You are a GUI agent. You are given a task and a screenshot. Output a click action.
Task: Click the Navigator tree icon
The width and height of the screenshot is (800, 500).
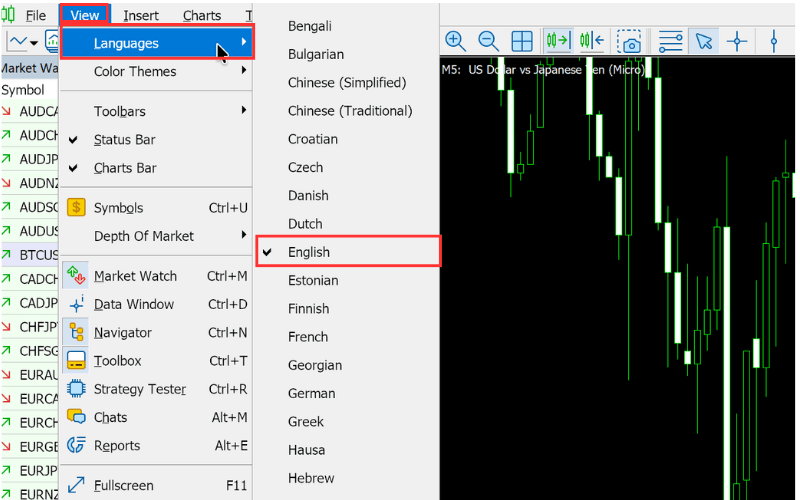[x=76, y=332]
